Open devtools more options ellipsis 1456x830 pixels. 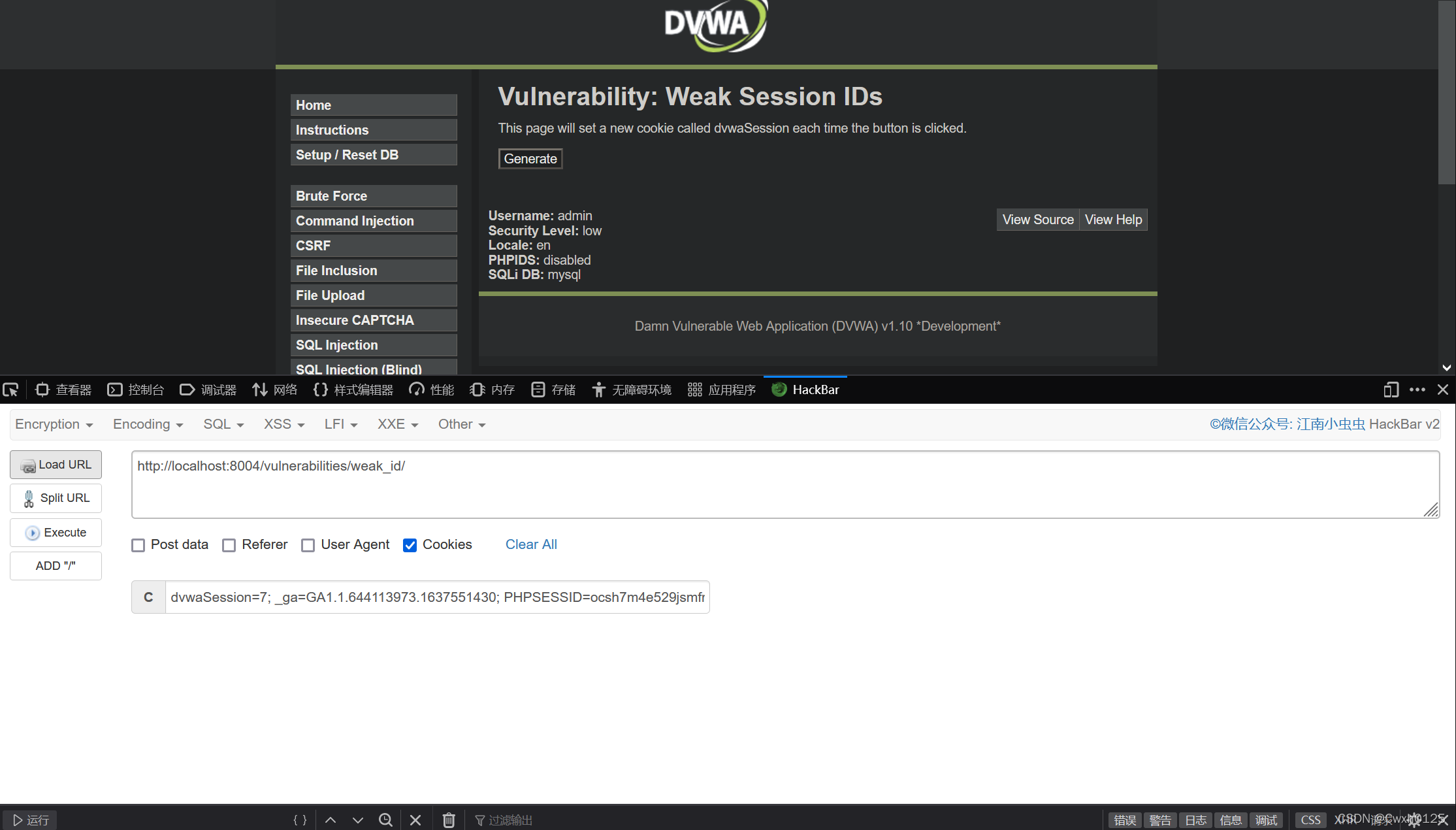click(1417, 390)
